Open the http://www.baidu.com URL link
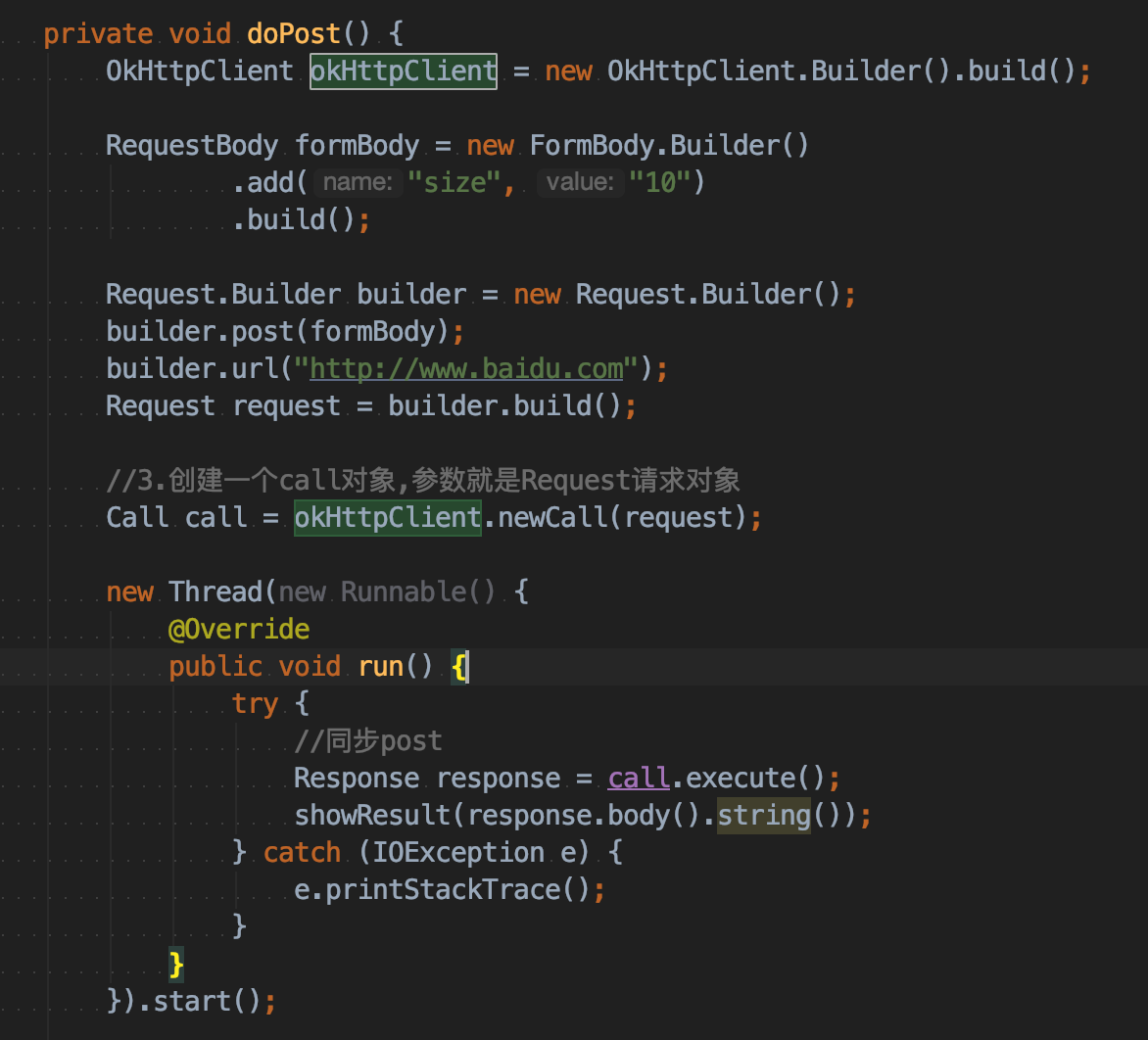This screenshot has width=1148, height=1040. click(466, 369)
